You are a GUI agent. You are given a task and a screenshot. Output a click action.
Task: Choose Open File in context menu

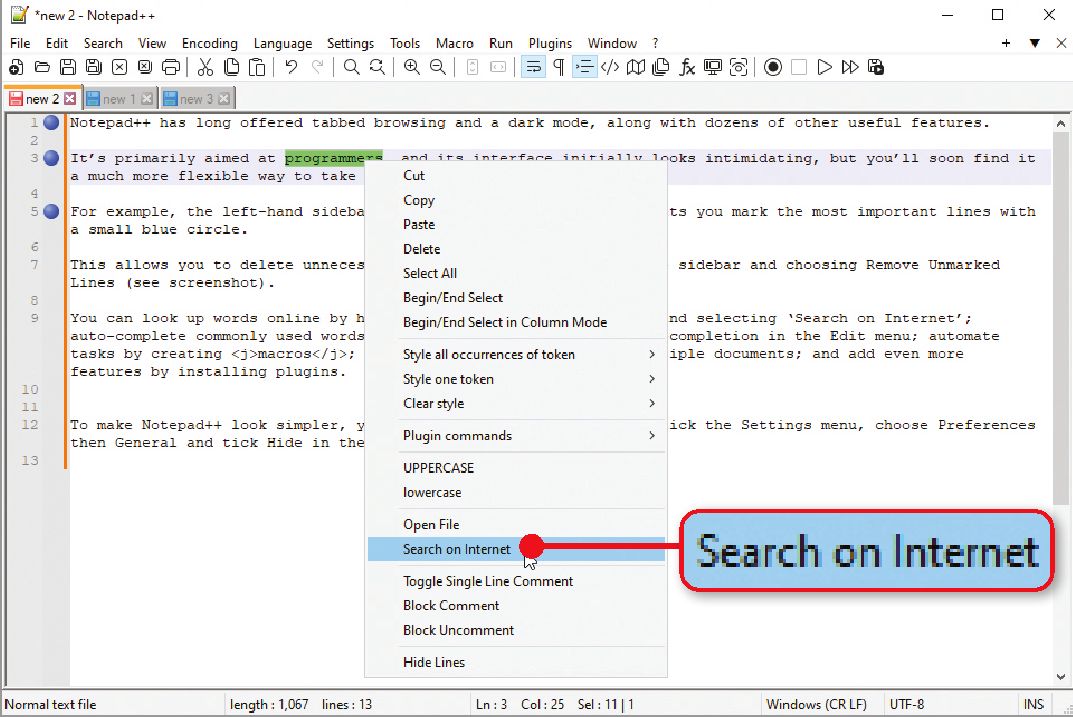tap(516, 525)
